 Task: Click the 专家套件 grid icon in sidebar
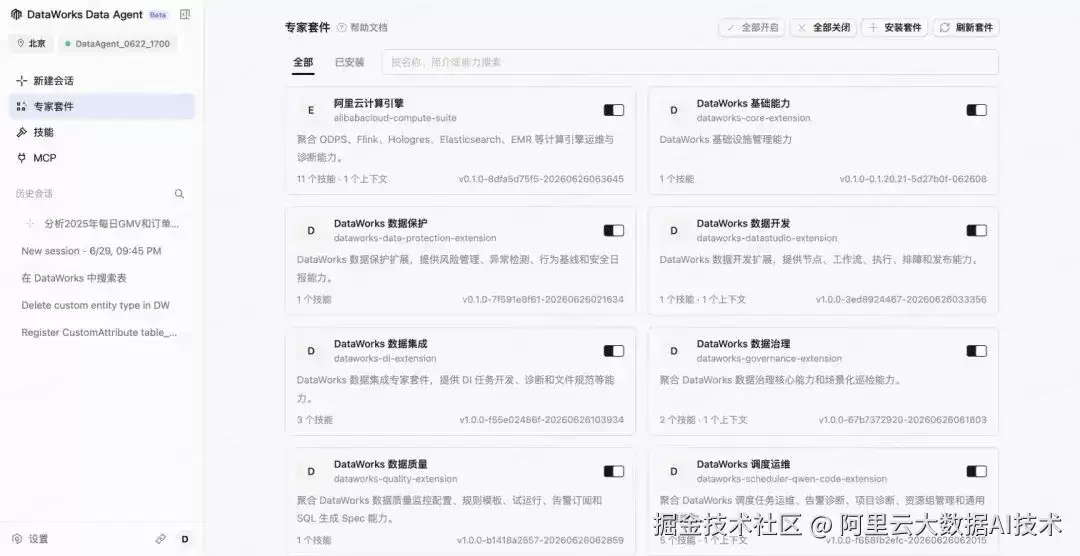[x=22, y=106]
